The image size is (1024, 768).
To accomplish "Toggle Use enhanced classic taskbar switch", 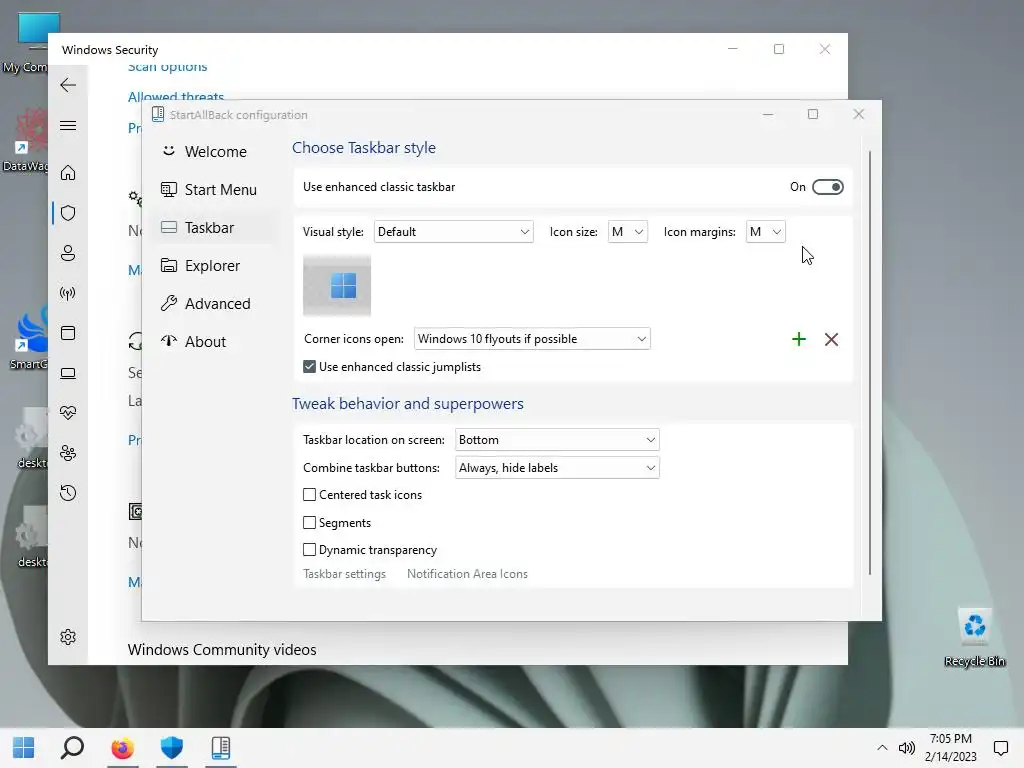I will click(827, 187).
